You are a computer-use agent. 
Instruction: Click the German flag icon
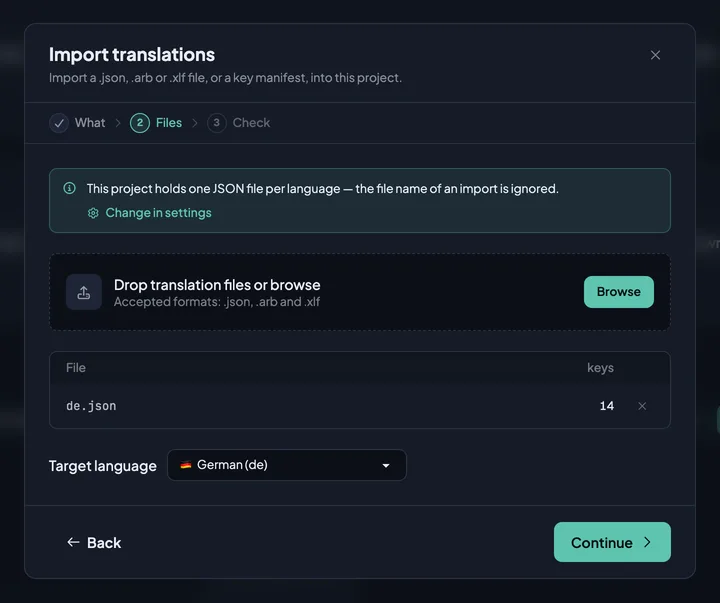click(x=186, y=465)
